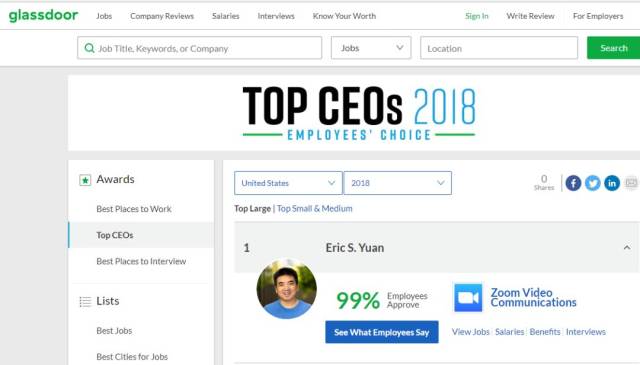This screenshot has width=640, height=365.
Task: Open Salaries menu in header
Action: [226, 16]
